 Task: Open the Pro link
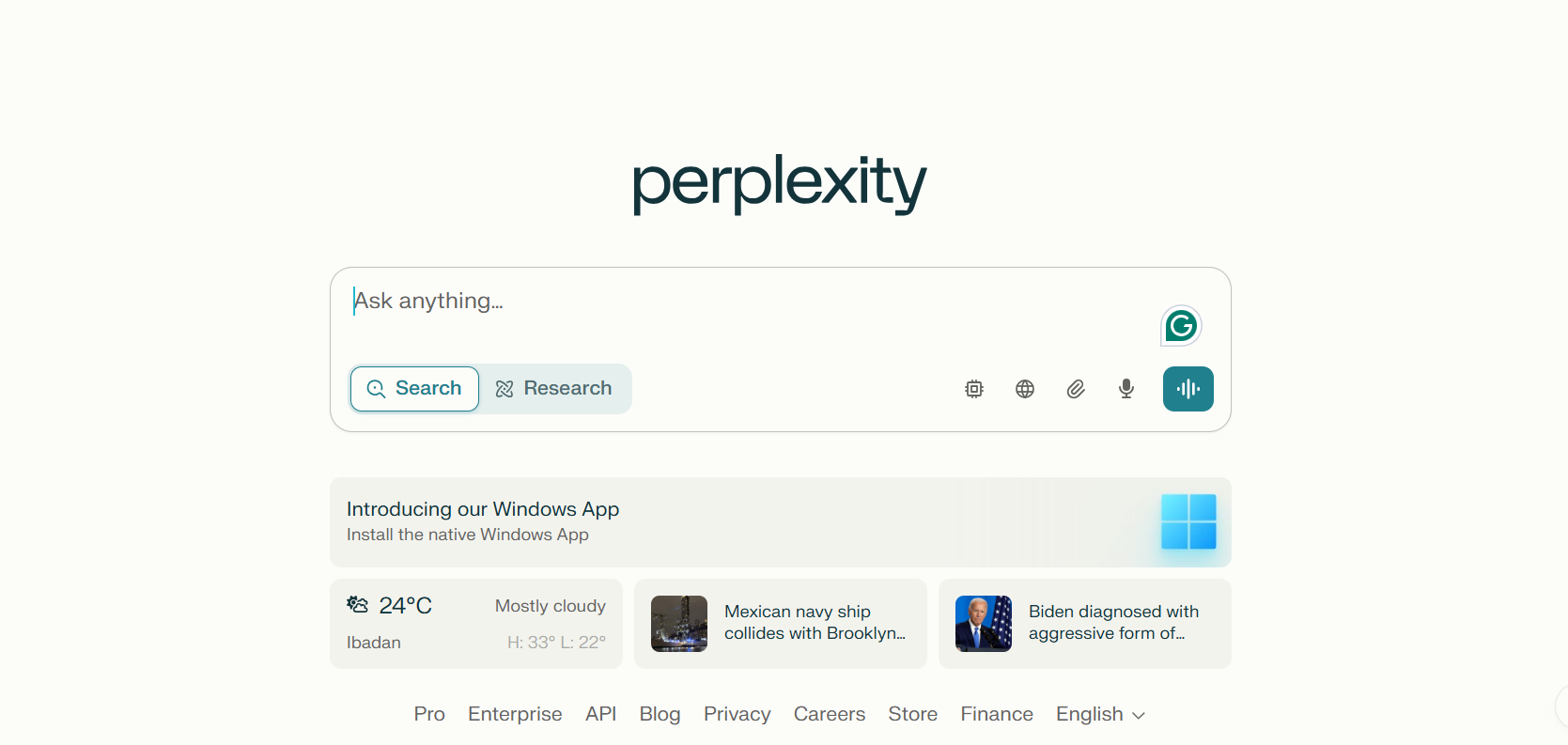[x=428, y=714]
